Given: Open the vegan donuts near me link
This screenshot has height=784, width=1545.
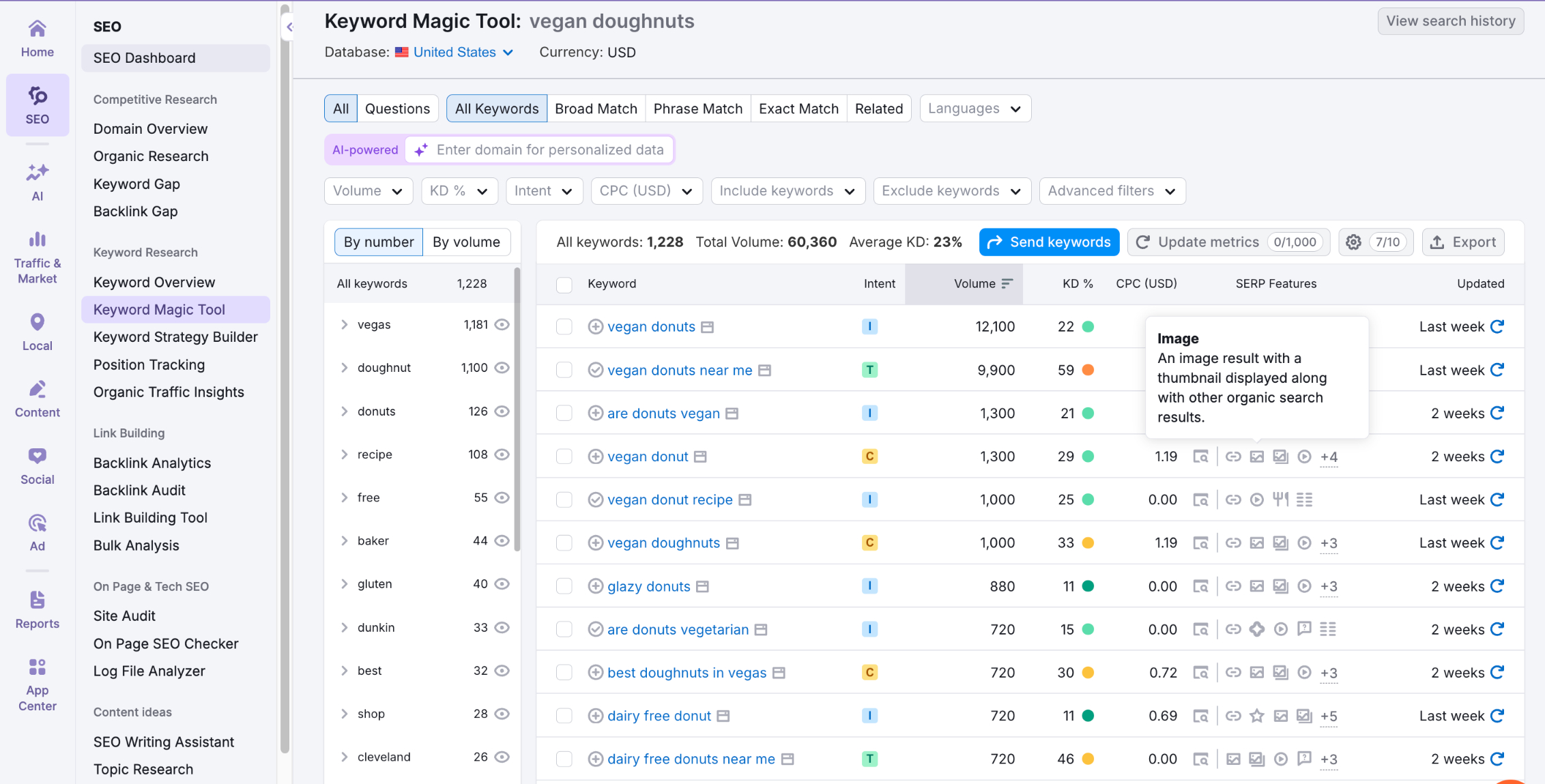Looking at the screenshot, I should 680,370.
